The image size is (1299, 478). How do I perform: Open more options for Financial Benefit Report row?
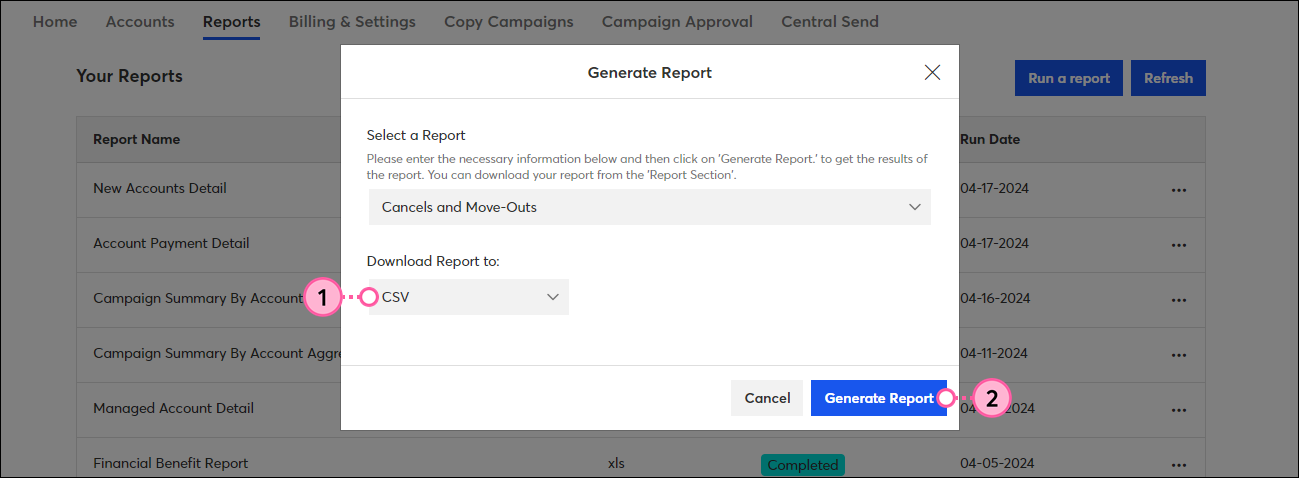(x=1178, y=464)
